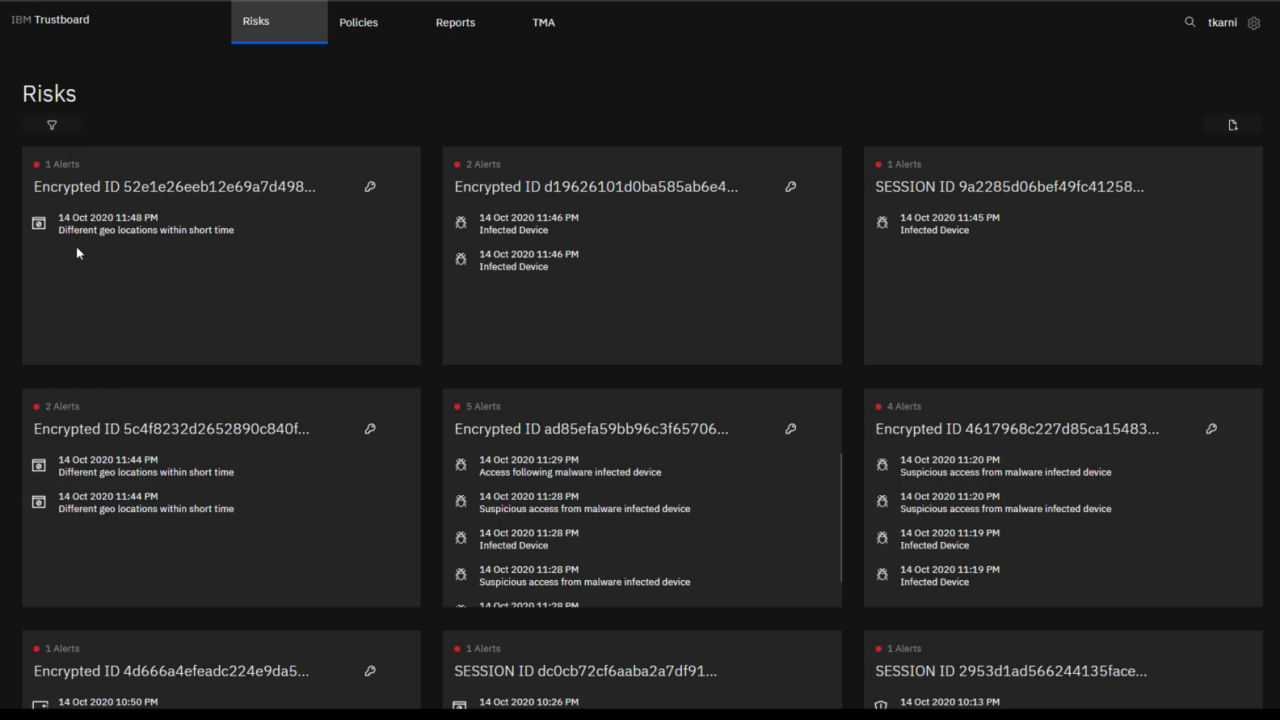Open SESSION ID 9a2285d06bef49fc41258 title
The image size is (1280, 720).
tap(1009, 187)
